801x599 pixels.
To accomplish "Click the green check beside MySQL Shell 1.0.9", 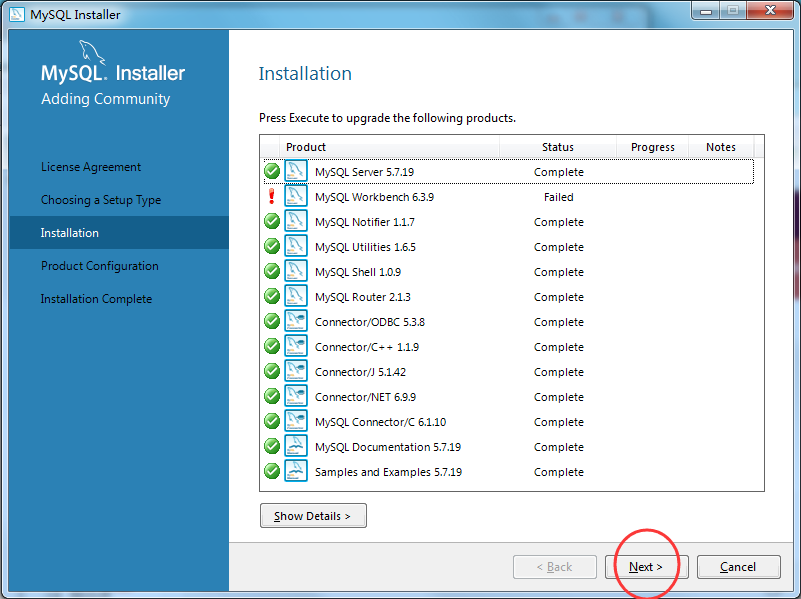I will coord(272,271).
